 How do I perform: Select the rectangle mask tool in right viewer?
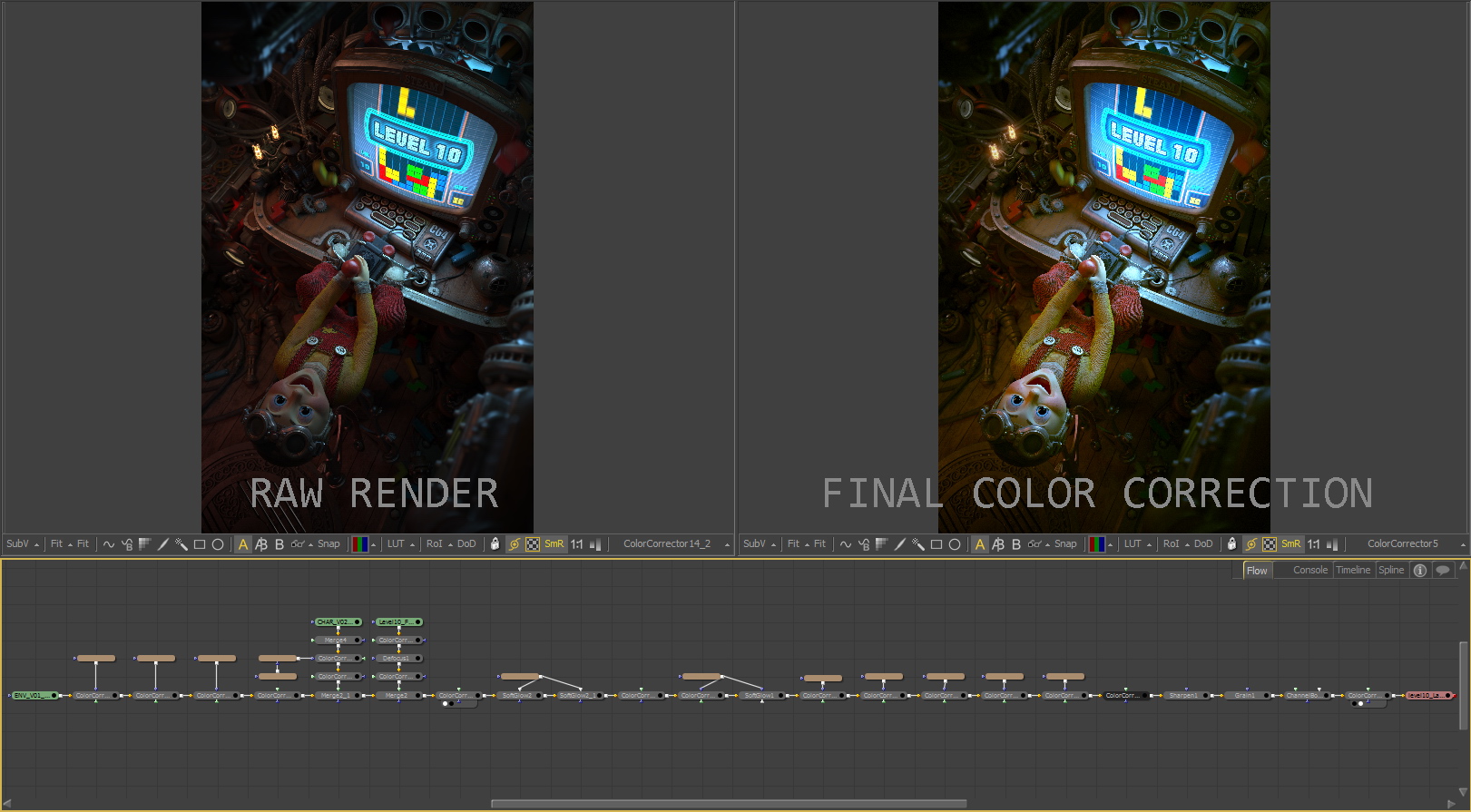(x=937, y=544)
